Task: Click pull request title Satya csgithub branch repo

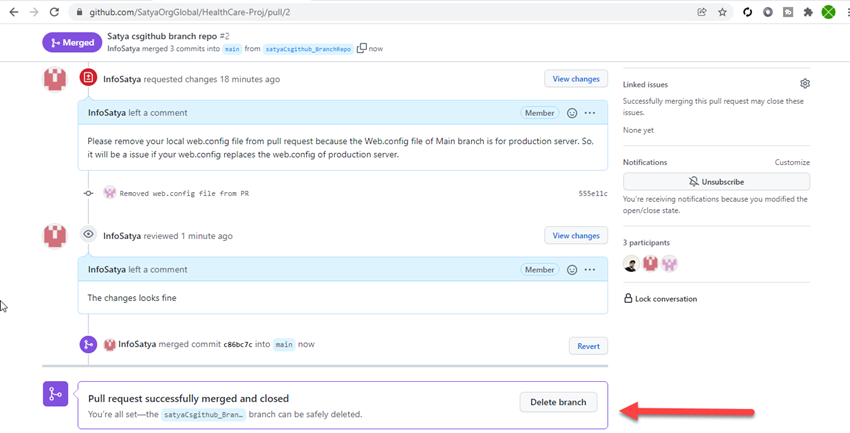Action: 163,36
